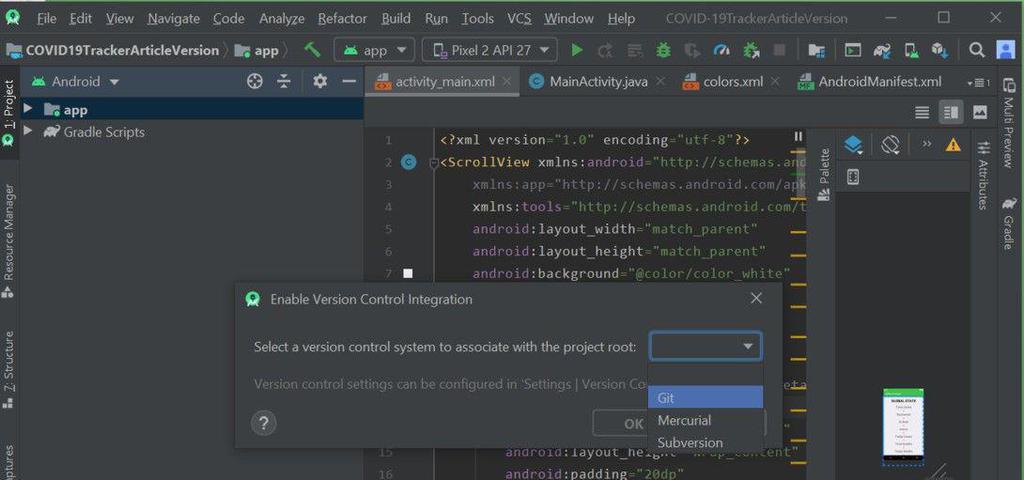The image size is (1024, 480).
Task: Expand more preview toolbar options chevron
Action: tap(926, 144)
